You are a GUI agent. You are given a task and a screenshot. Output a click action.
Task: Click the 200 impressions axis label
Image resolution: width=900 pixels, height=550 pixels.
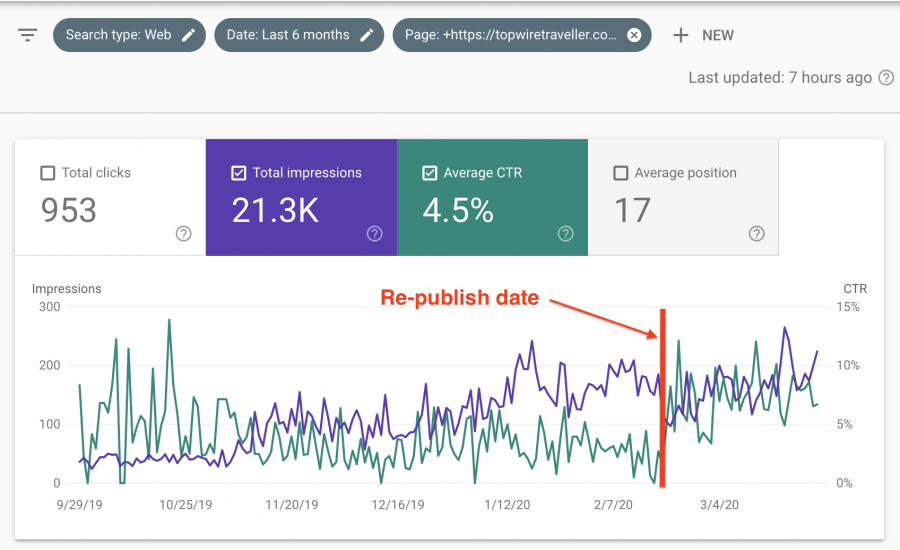49,365
